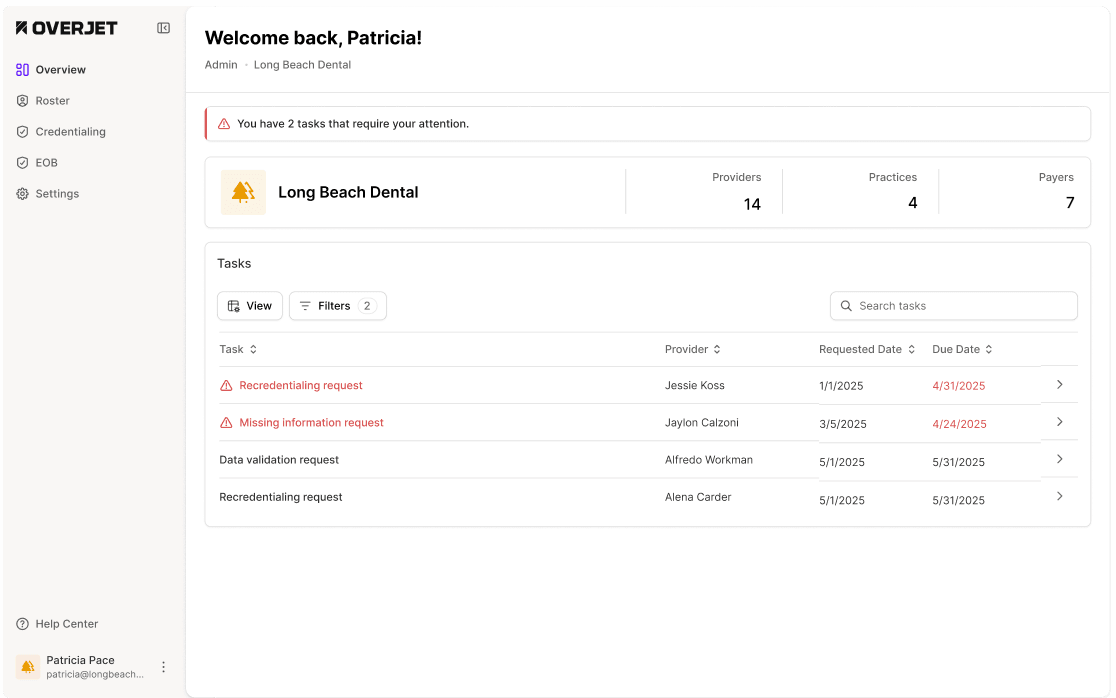Screen dimensions: 1116x698
Task: Open Credentialing from the sidebar
Action: (70, 132)
